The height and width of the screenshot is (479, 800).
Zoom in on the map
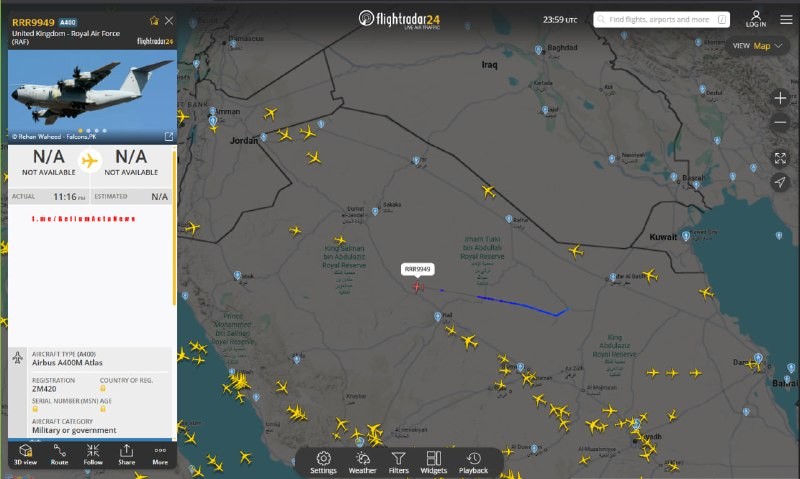pos(780,98)
